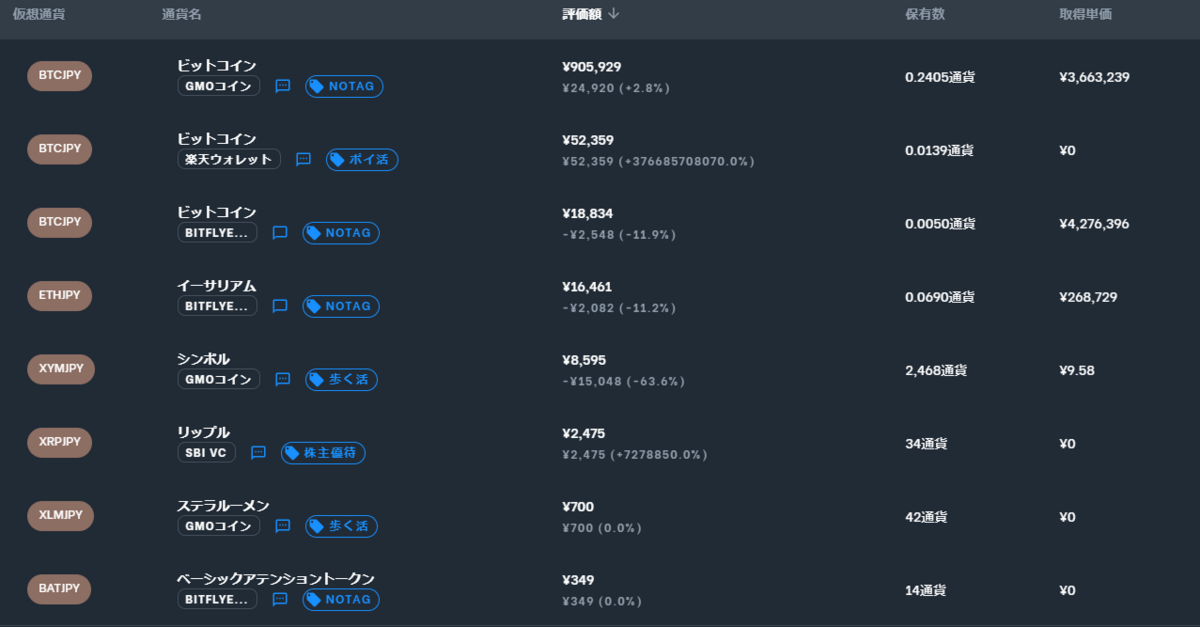
Task: Sort by the 保有数 column header
Action: (925, 14)
